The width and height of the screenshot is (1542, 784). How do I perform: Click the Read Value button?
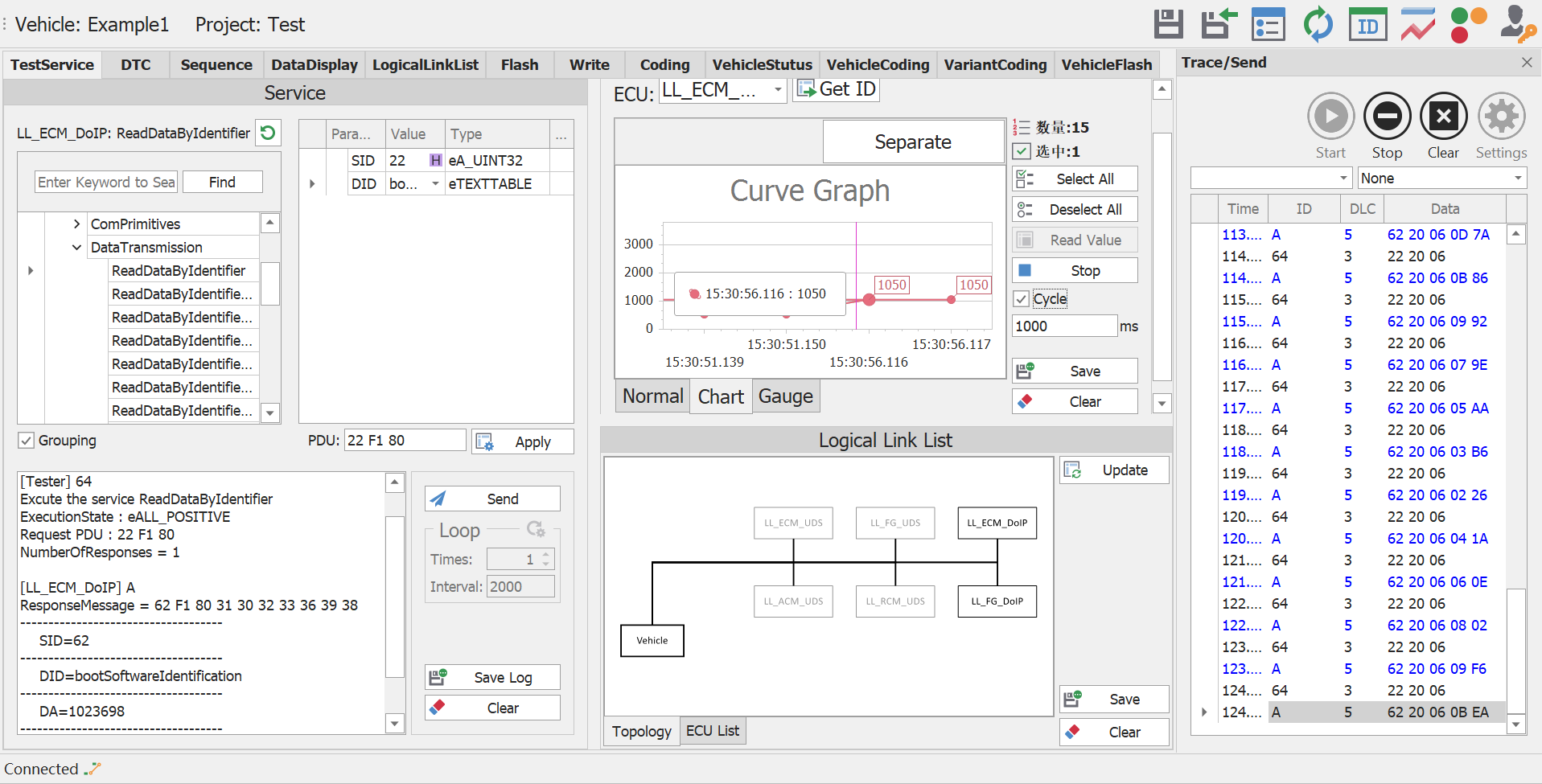pos(1075,240)
